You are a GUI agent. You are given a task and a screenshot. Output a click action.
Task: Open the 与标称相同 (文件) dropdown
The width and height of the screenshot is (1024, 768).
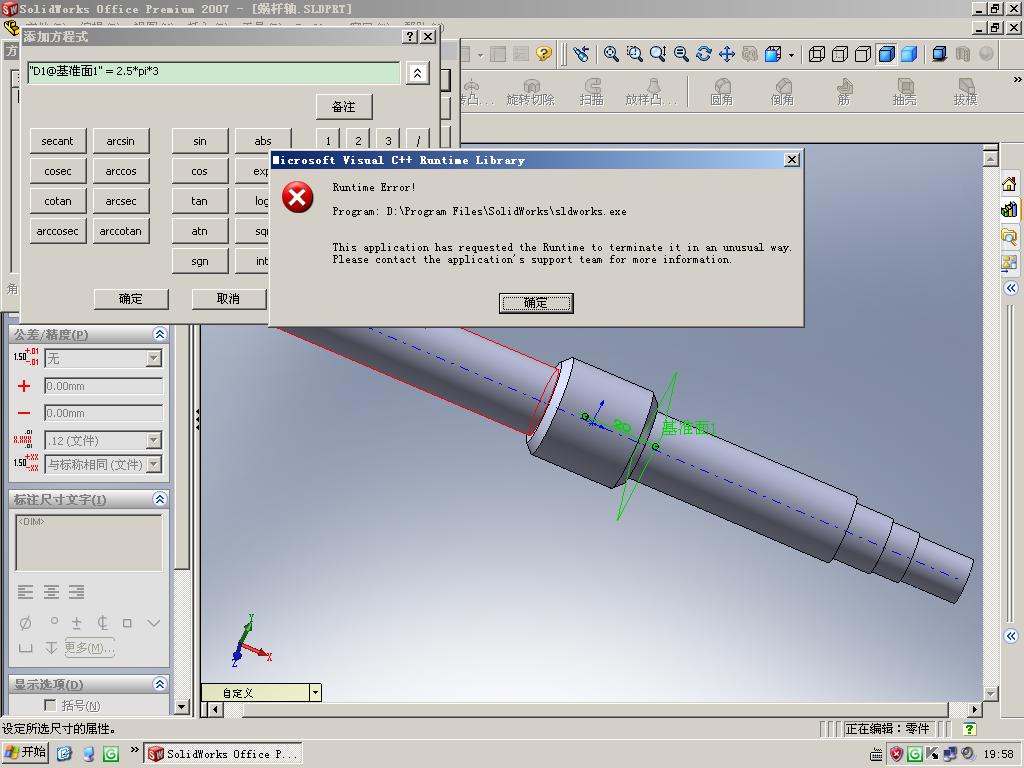(153, 464)
